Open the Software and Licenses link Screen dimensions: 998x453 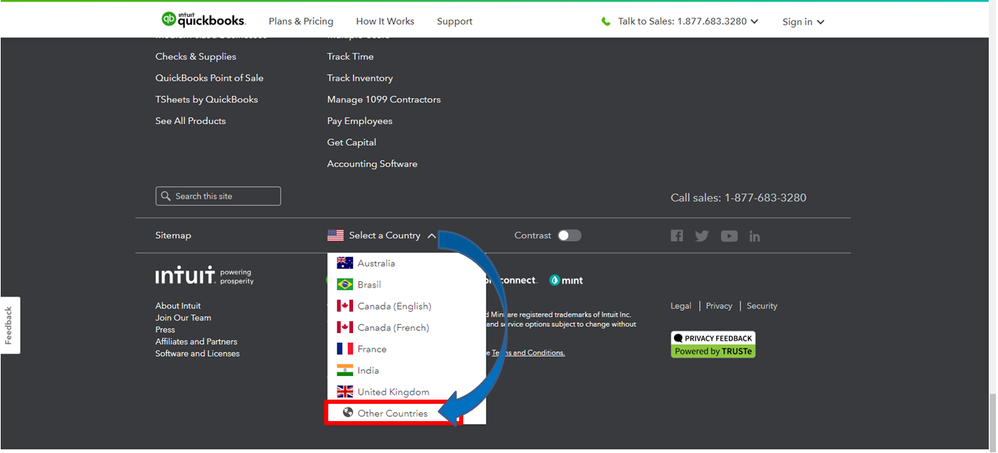[x=197, y=354]
